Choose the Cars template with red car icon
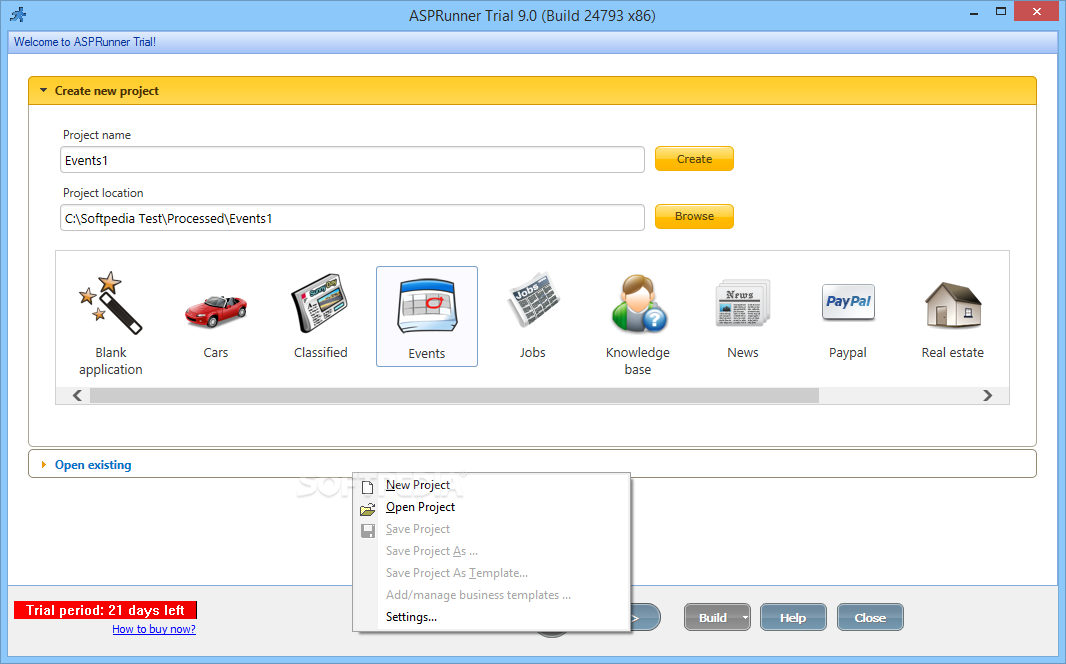This screenshot has height=664, width=1066. (x=216, y=311)
